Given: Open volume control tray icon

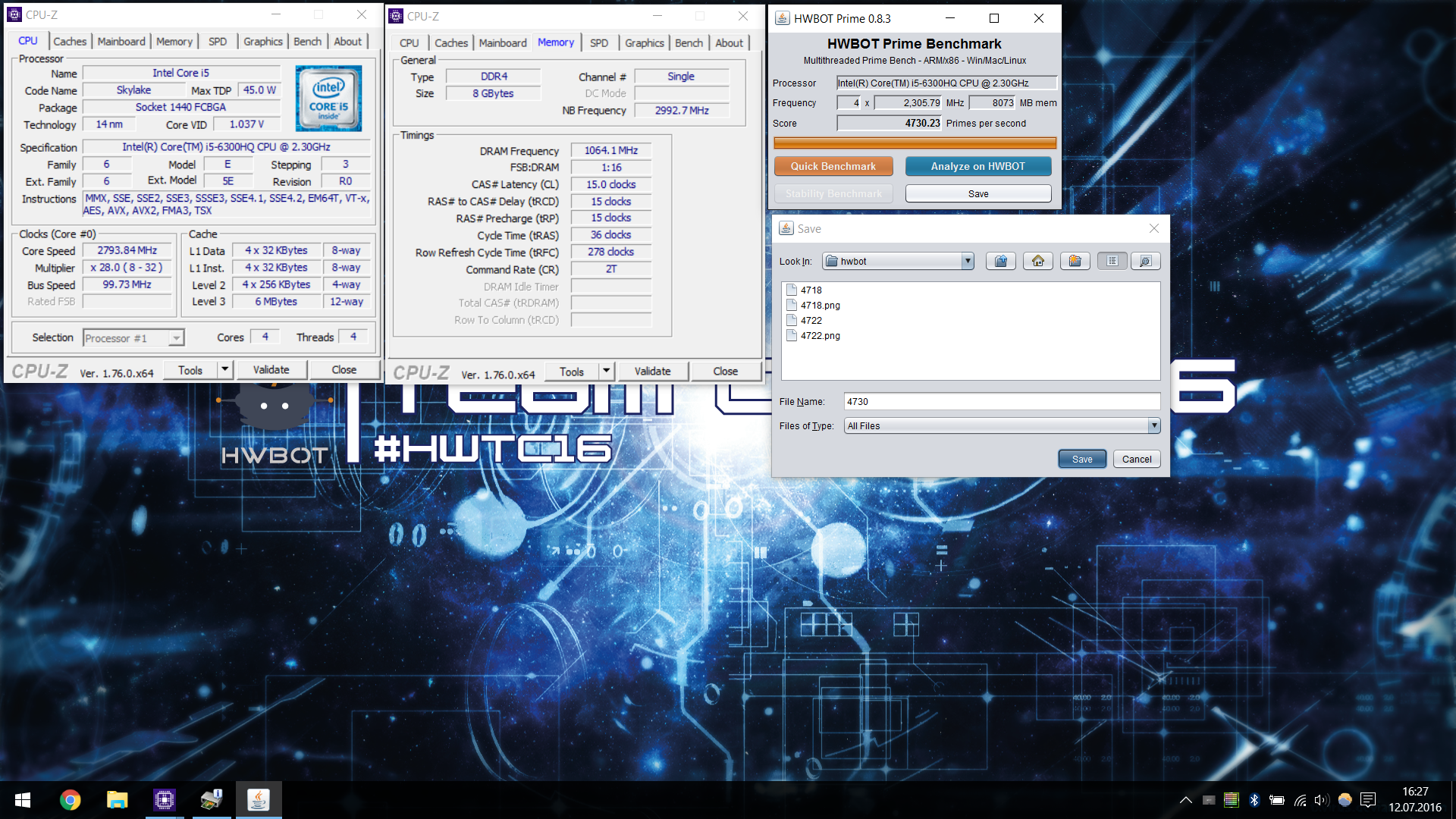Looking at the screenshot, I should pos(1322,800).
